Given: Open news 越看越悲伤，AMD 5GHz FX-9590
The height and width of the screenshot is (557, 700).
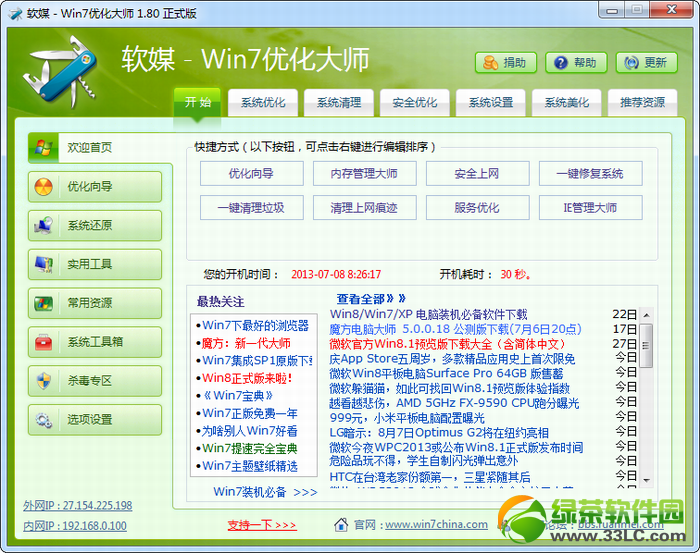Looking at the screenshot, I should [x=454, y=403].
